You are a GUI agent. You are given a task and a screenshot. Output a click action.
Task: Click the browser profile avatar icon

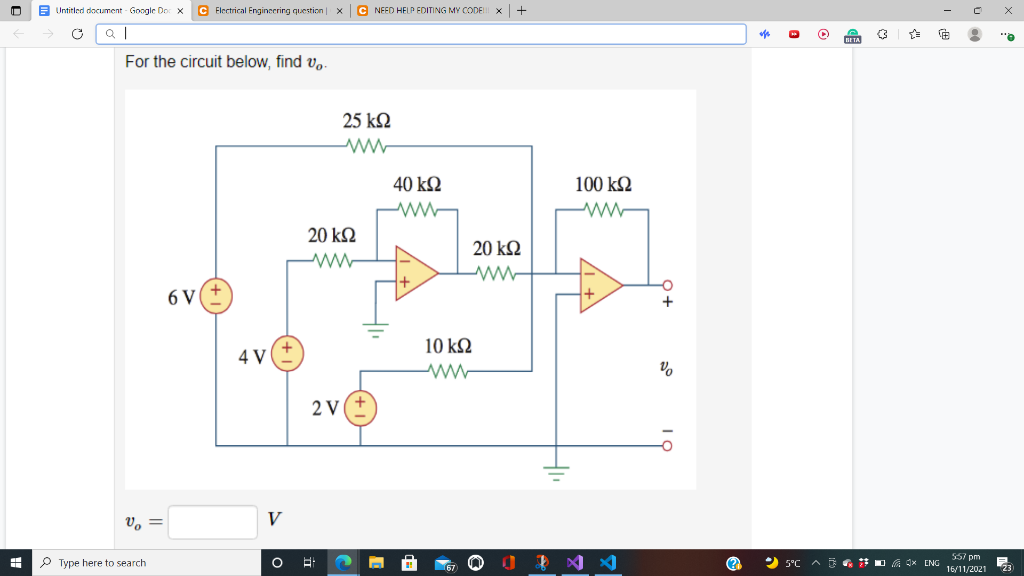click(x=975, y=33)
